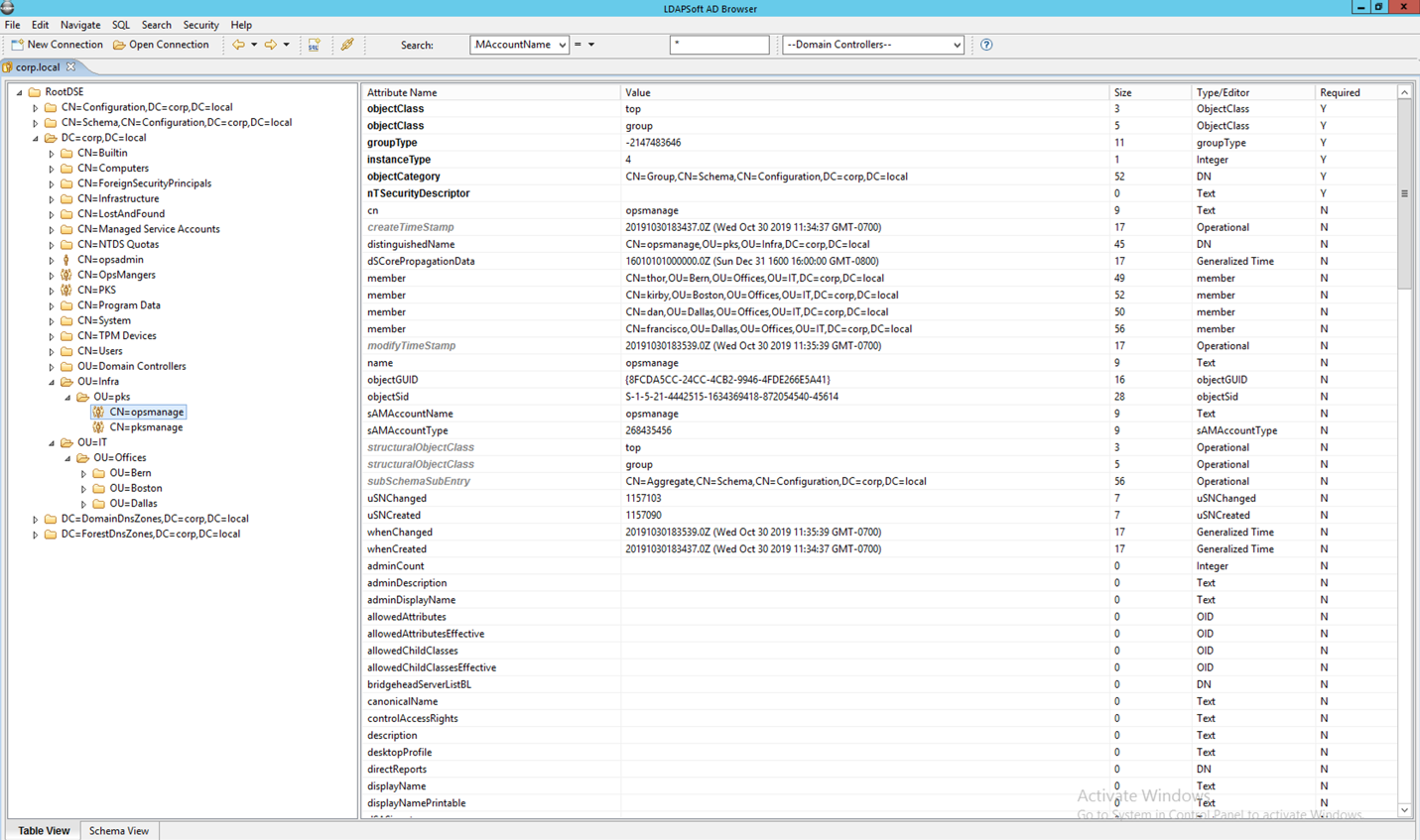Screen dimensions: 1420x840
Task: Click the attribute table vertical scrollbar thumb
Action: [1404, 194]
